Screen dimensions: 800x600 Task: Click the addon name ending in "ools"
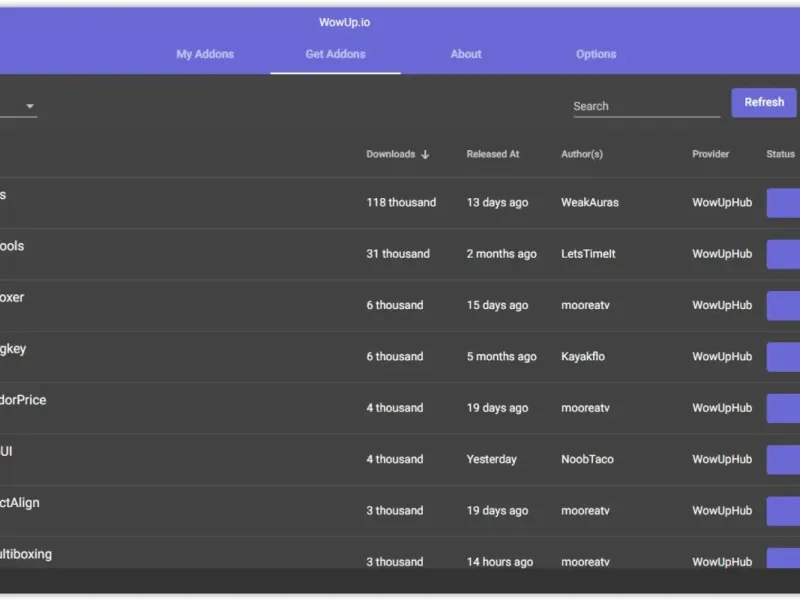point(12,246)
